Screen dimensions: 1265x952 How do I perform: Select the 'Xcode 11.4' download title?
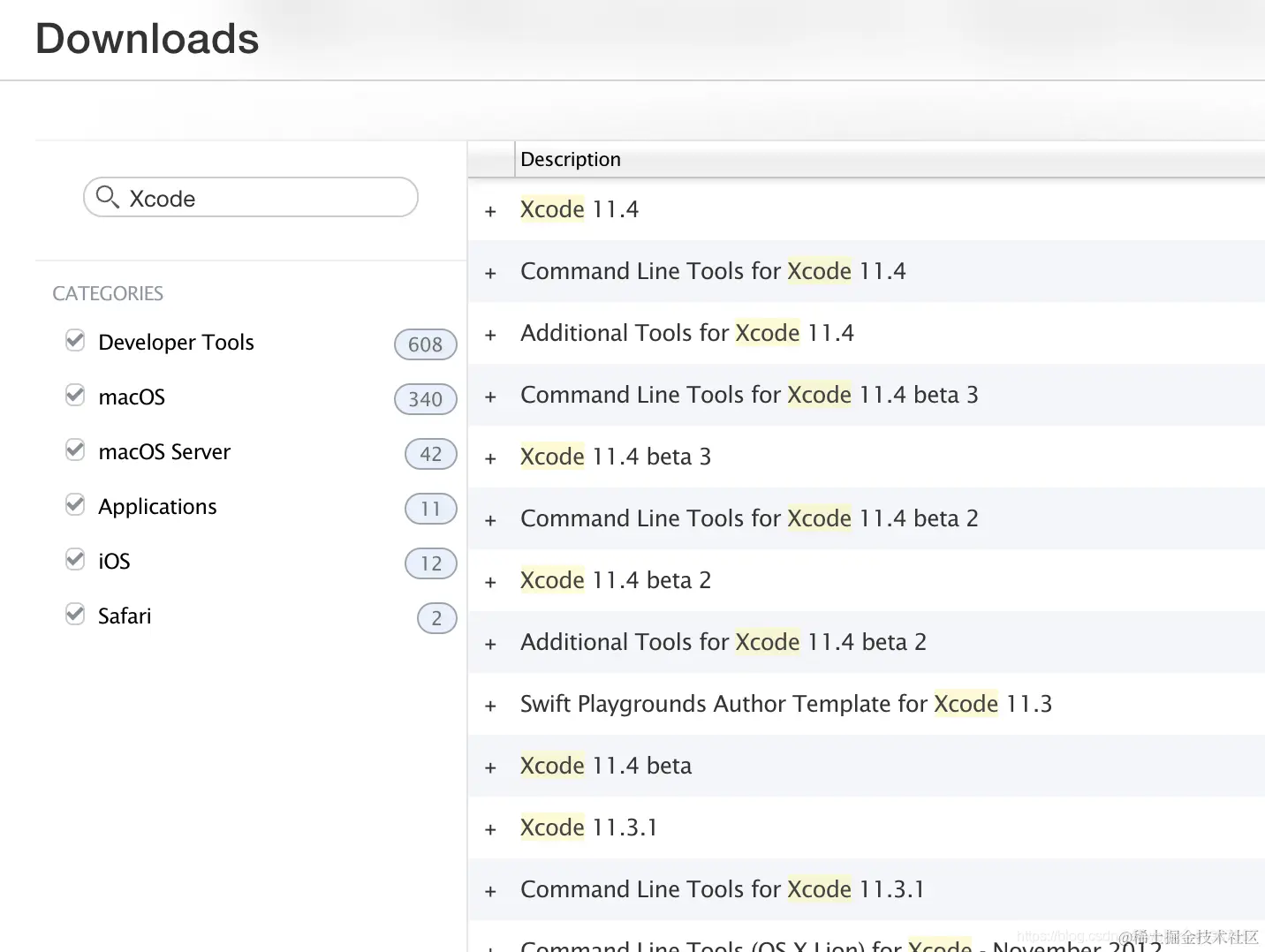[579, 209]
